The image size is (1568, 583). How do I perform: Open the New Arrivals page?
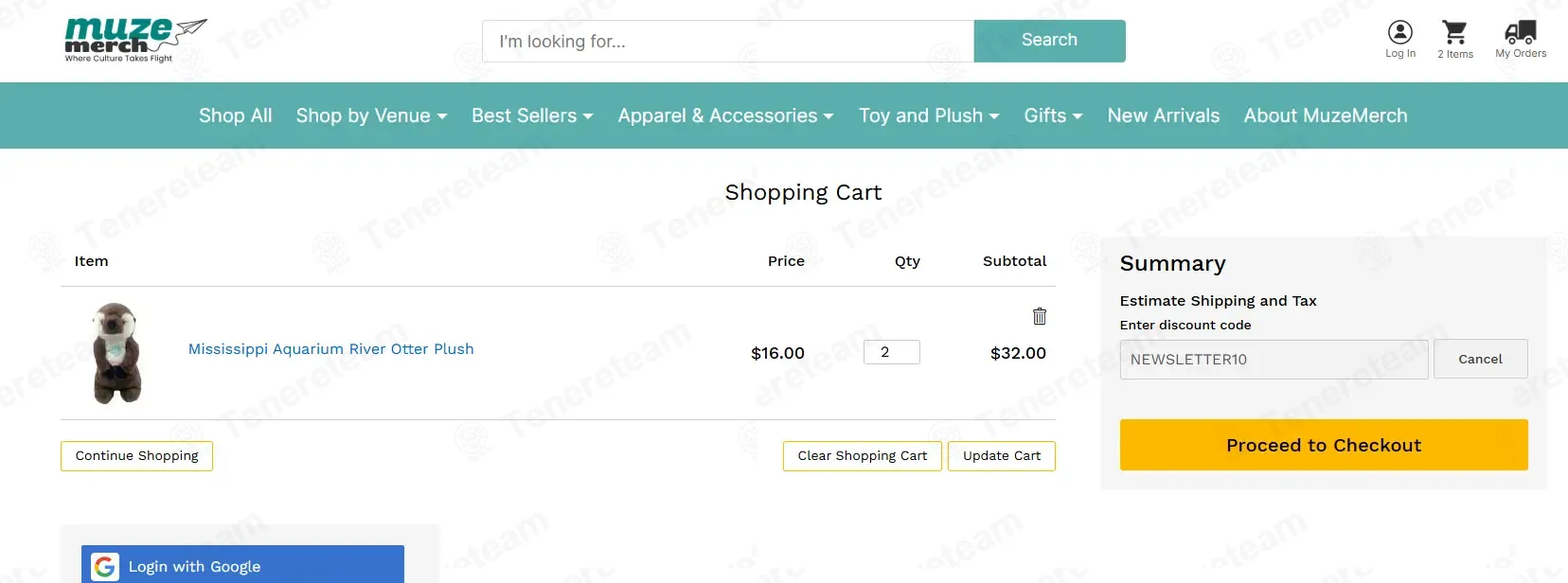[1163, 115]
